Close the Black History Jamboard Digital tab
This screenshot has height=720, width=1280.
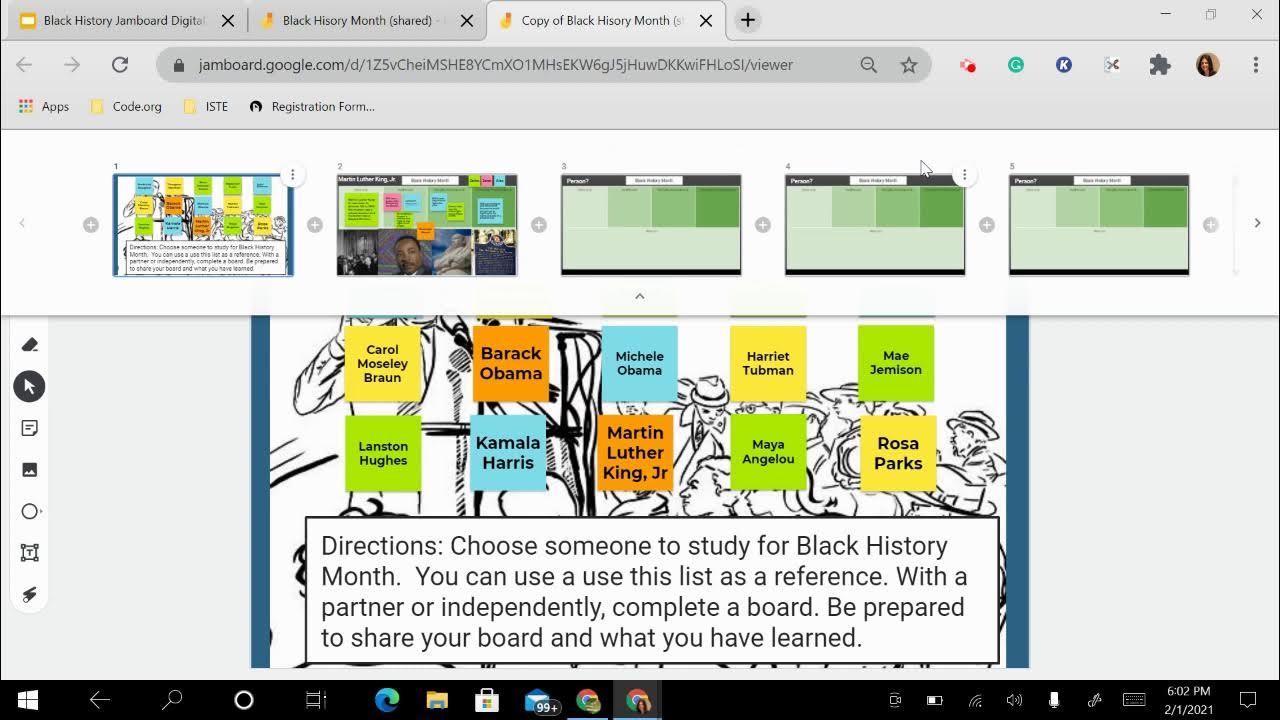tap(228, 20)
